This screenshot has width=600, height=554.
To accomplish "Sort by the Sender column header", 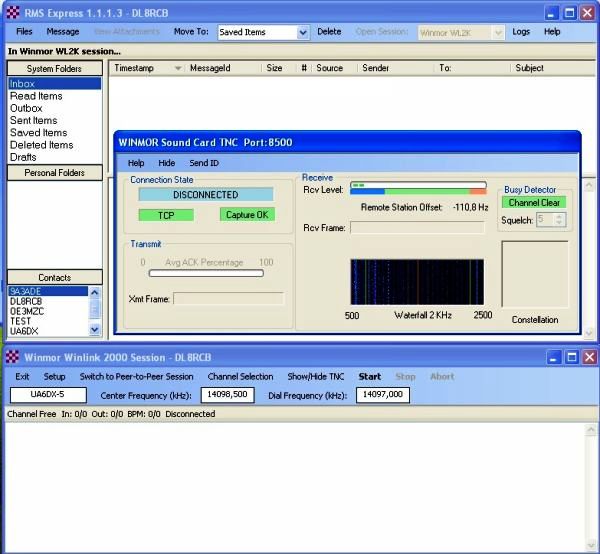I will click(x=396, y=68).
